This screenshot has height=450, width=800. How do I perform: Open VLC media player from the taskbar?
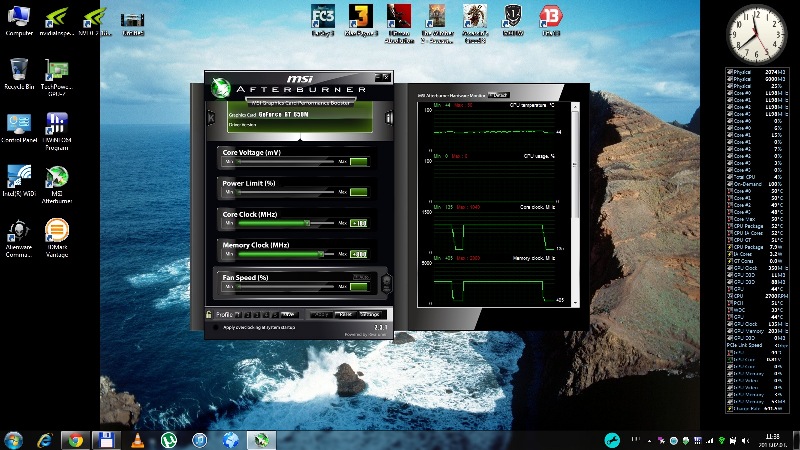[x=137, y=440]
